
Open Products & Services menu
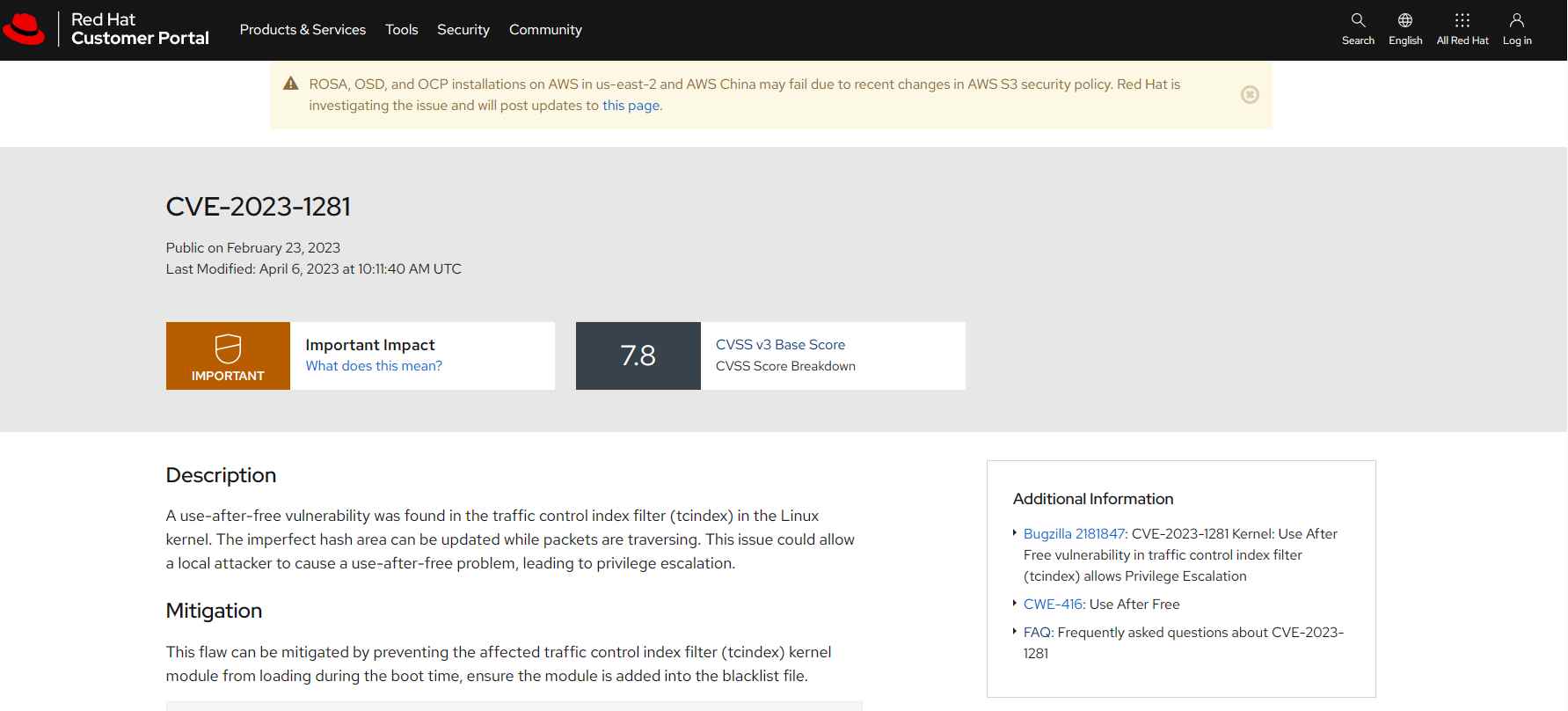(303, 30)
